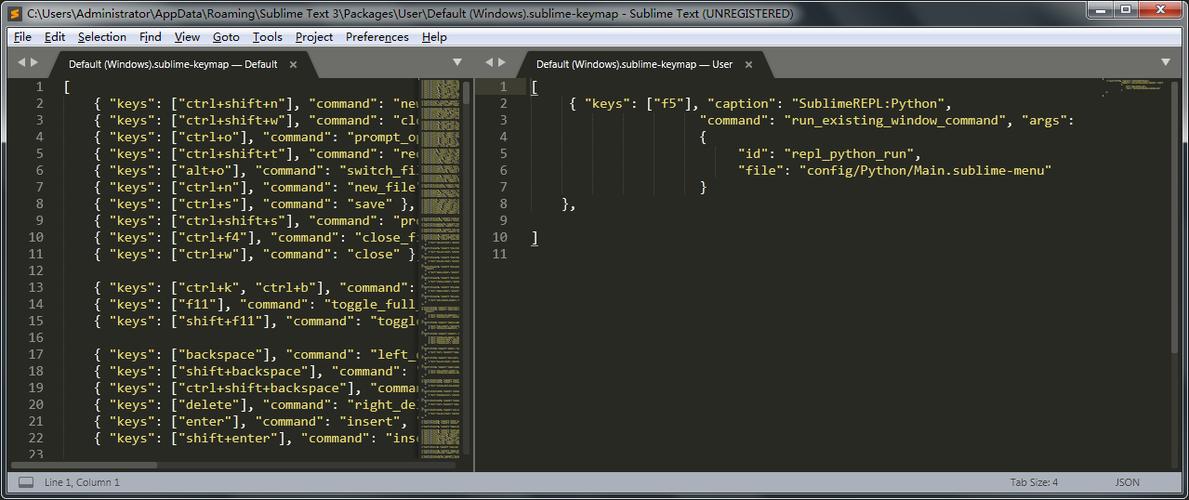
Task: Click "shift+f11" binding line
Action: pyautogui.click(x=256, y=320)
